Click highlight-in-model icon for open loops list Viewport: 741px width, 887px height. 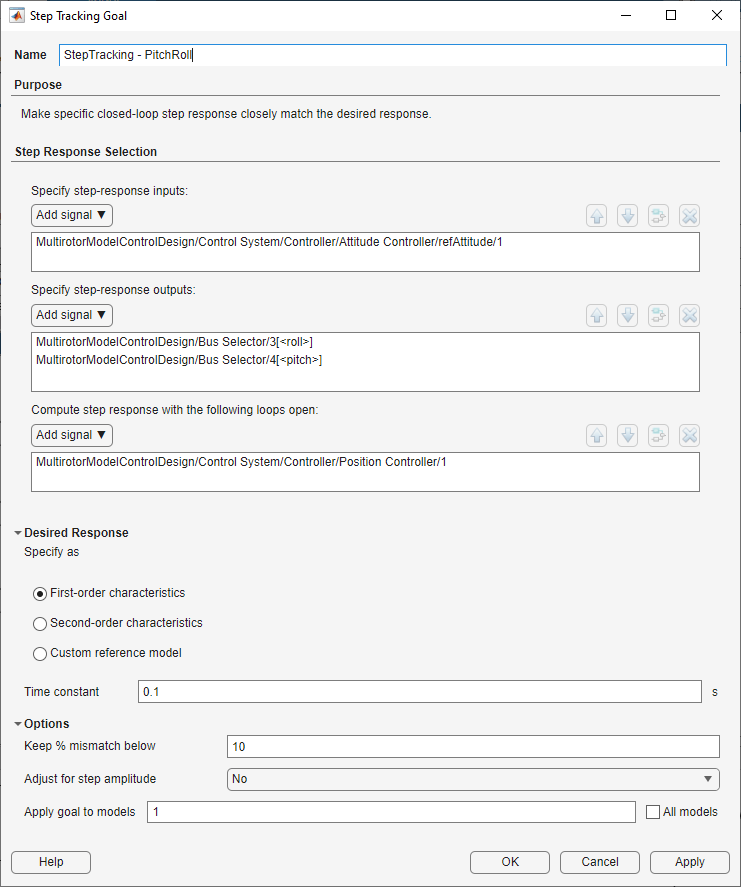[x=658, y=435]
